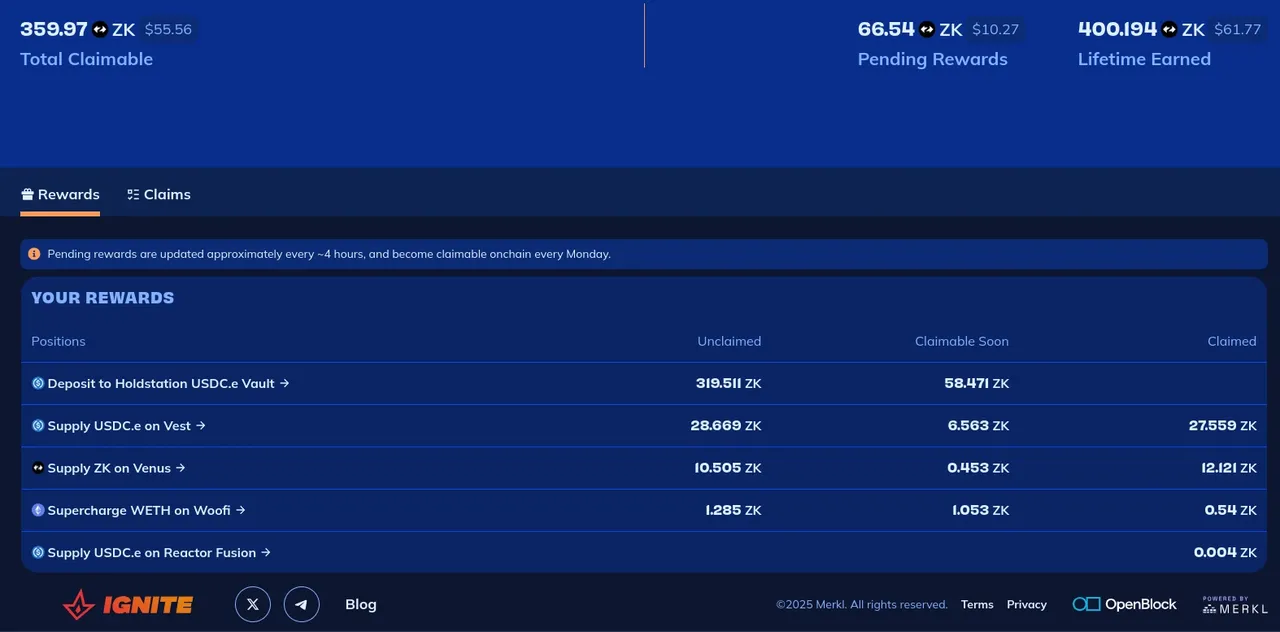Viewport: 1280px width, 632px height.
Task: Click WETH icon beside Woofi row
Action: pyautogui.click(x=38, y=510)
